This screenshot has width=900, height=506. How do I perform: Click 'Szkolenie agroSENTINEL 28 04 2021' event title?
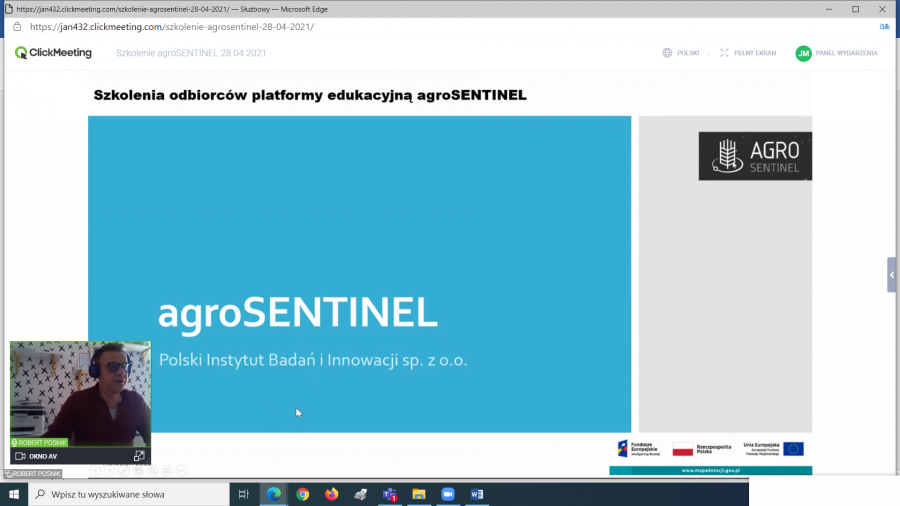coord(191,53)
